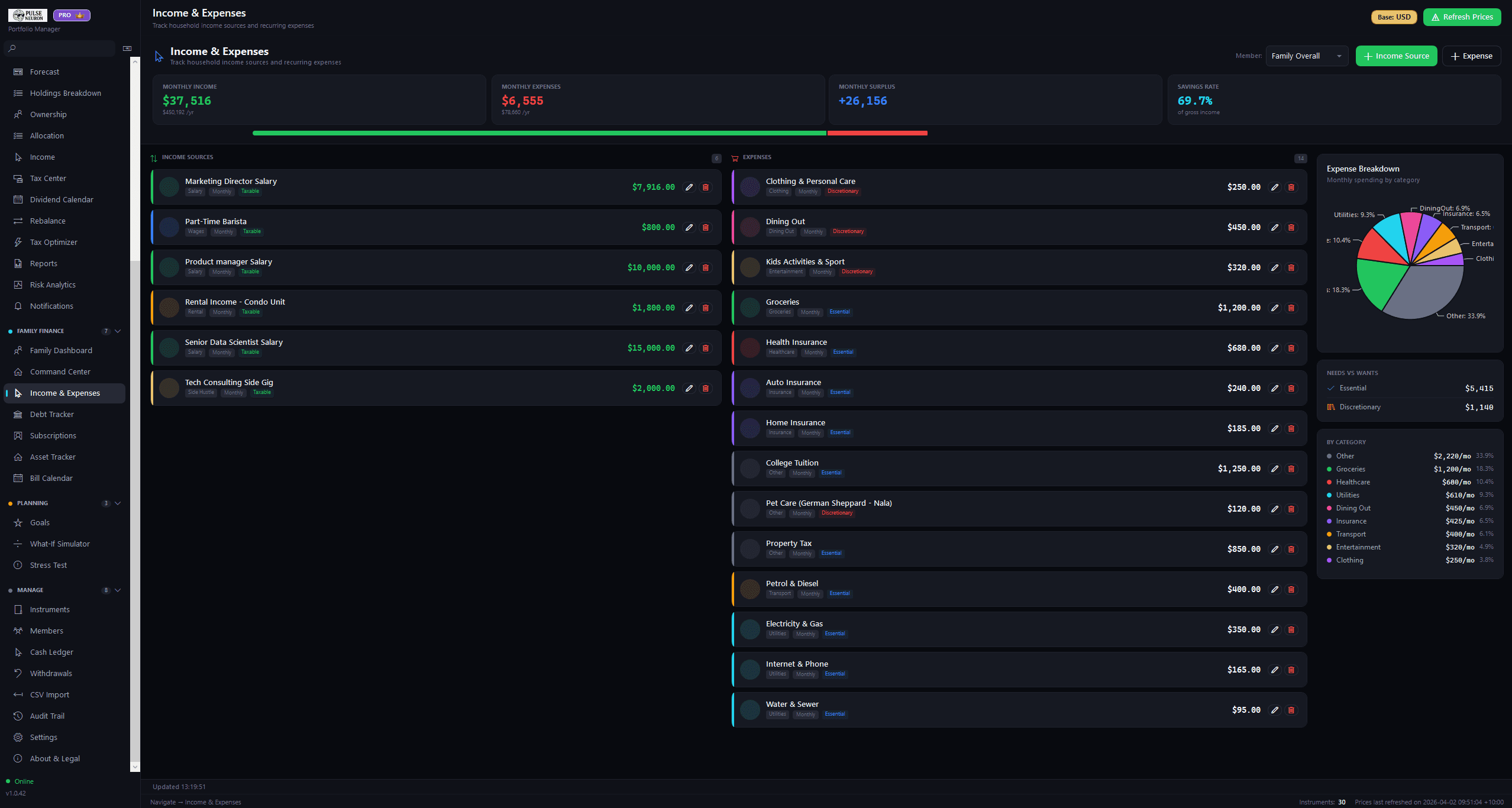
Task: Select the Audit Trail sidebar icon
Action: [x=18, y=716]
